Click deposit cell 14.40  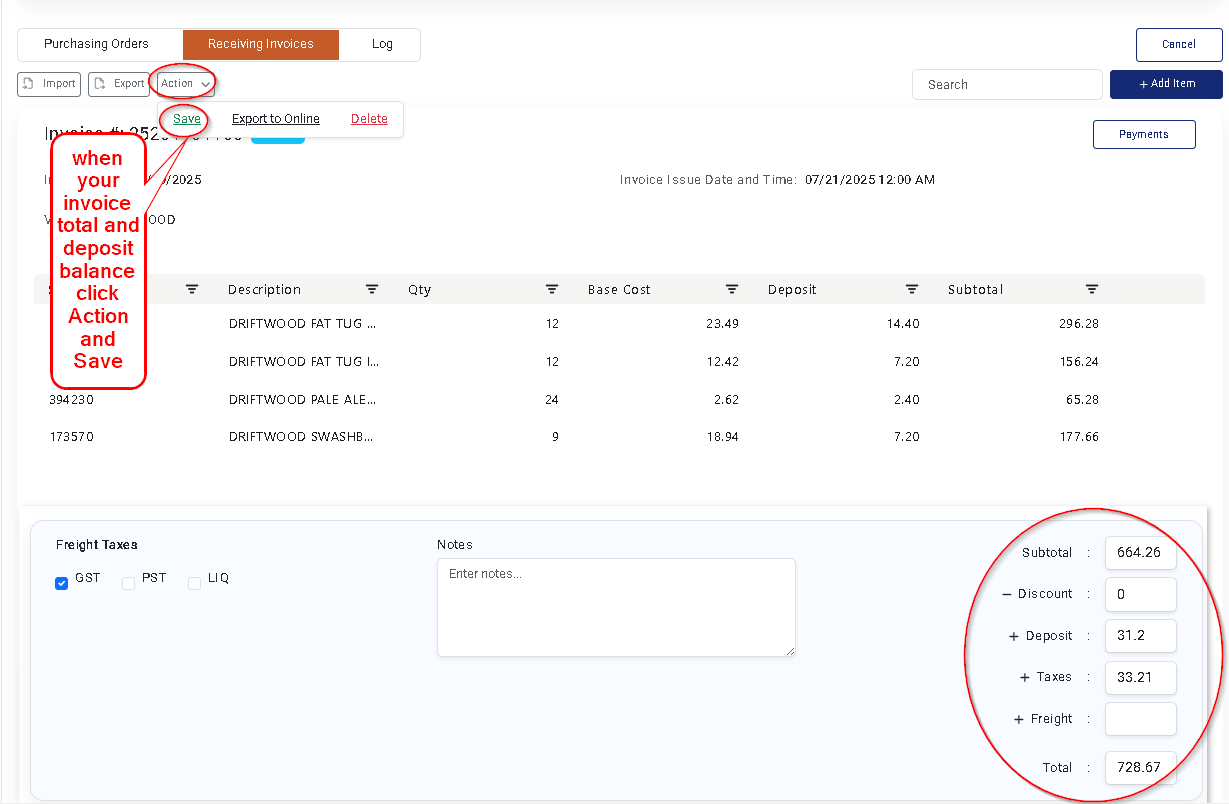click(903, 324)
